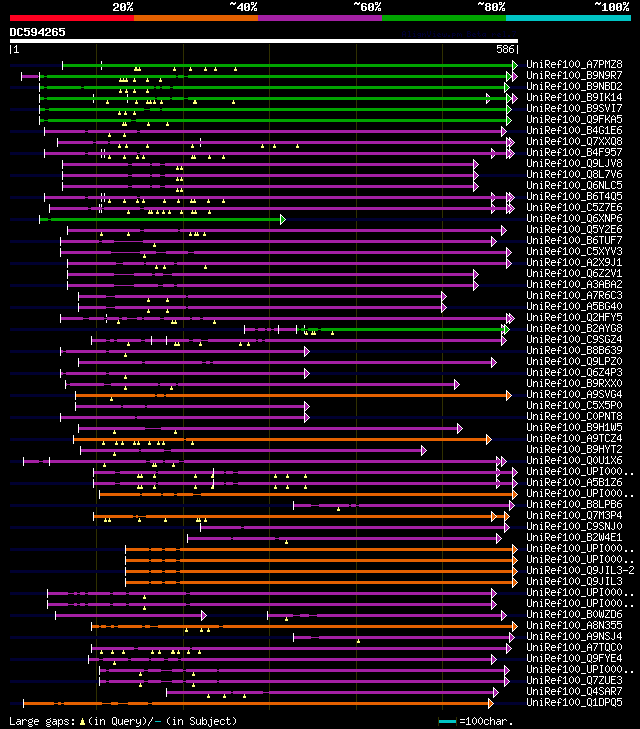The height and width of the screenshot is (729, 640).
Task: Click the UniRef100_B0WZD6 entry
Action: click(x=574, y=615)
